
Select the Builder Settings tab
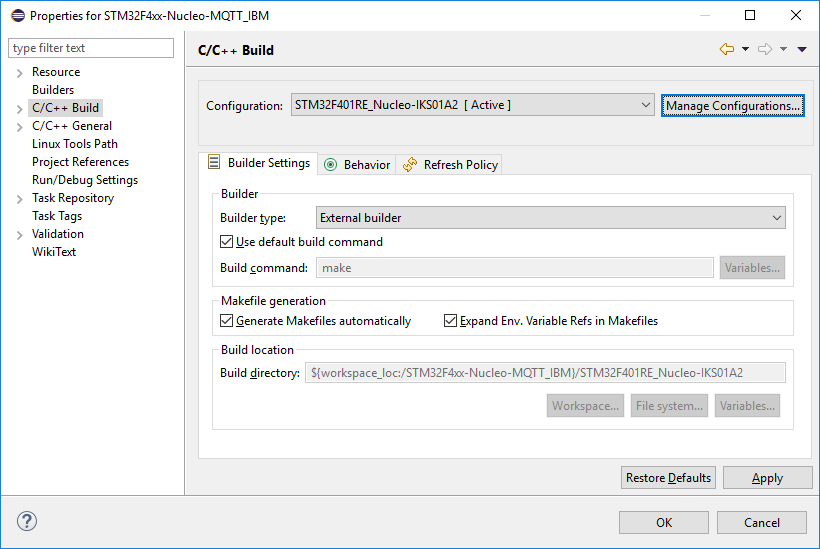(258, 163)
